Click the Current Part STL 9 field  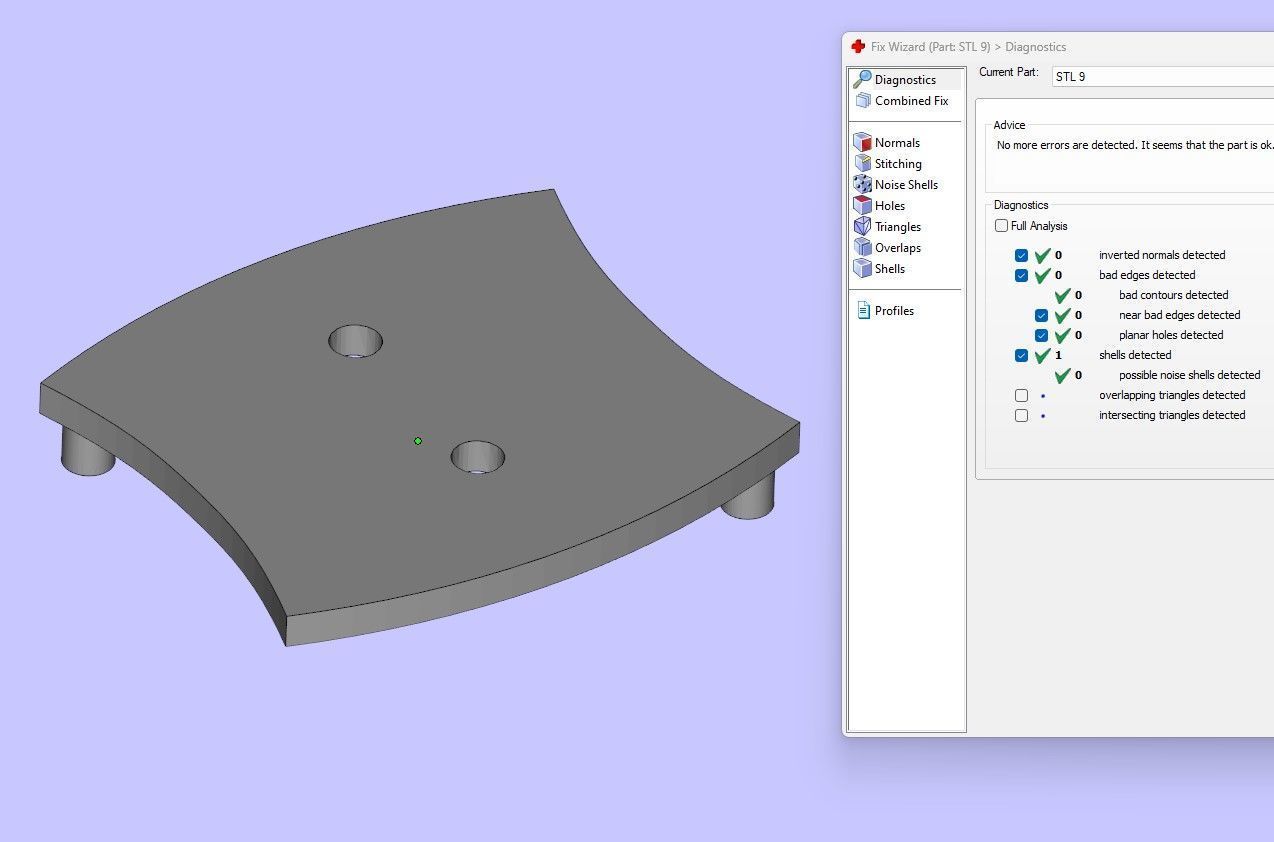click(x=1163, y=76)
